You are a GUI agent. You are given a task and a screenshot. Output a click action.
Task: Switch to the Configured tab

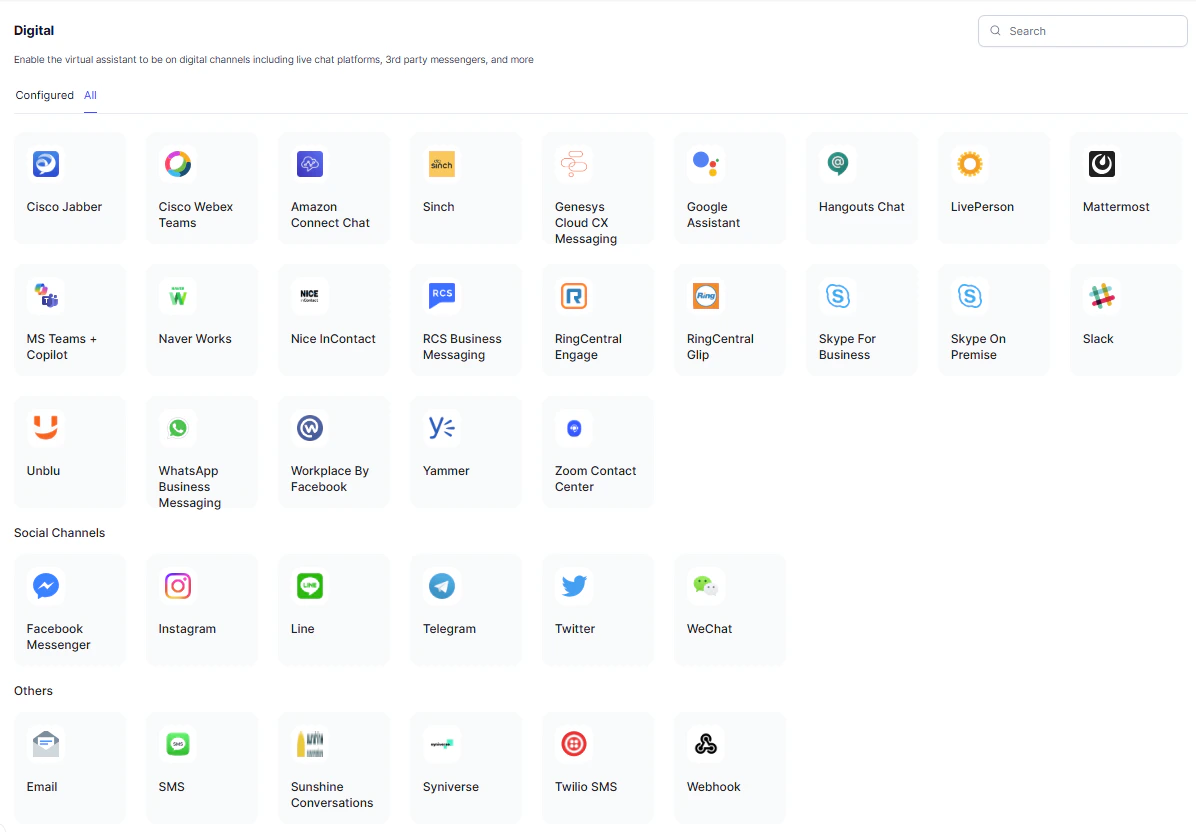point(44,95)
